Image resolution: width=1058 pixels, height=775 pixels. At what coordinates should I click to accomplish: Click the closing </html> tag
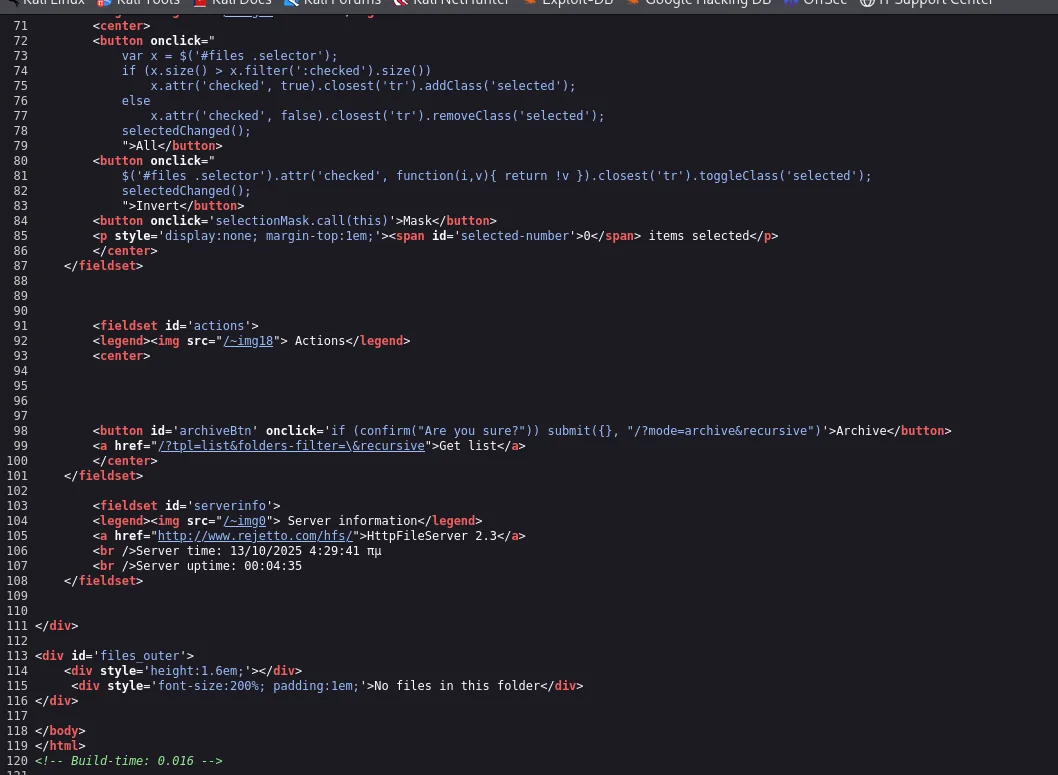pos(60,745)
